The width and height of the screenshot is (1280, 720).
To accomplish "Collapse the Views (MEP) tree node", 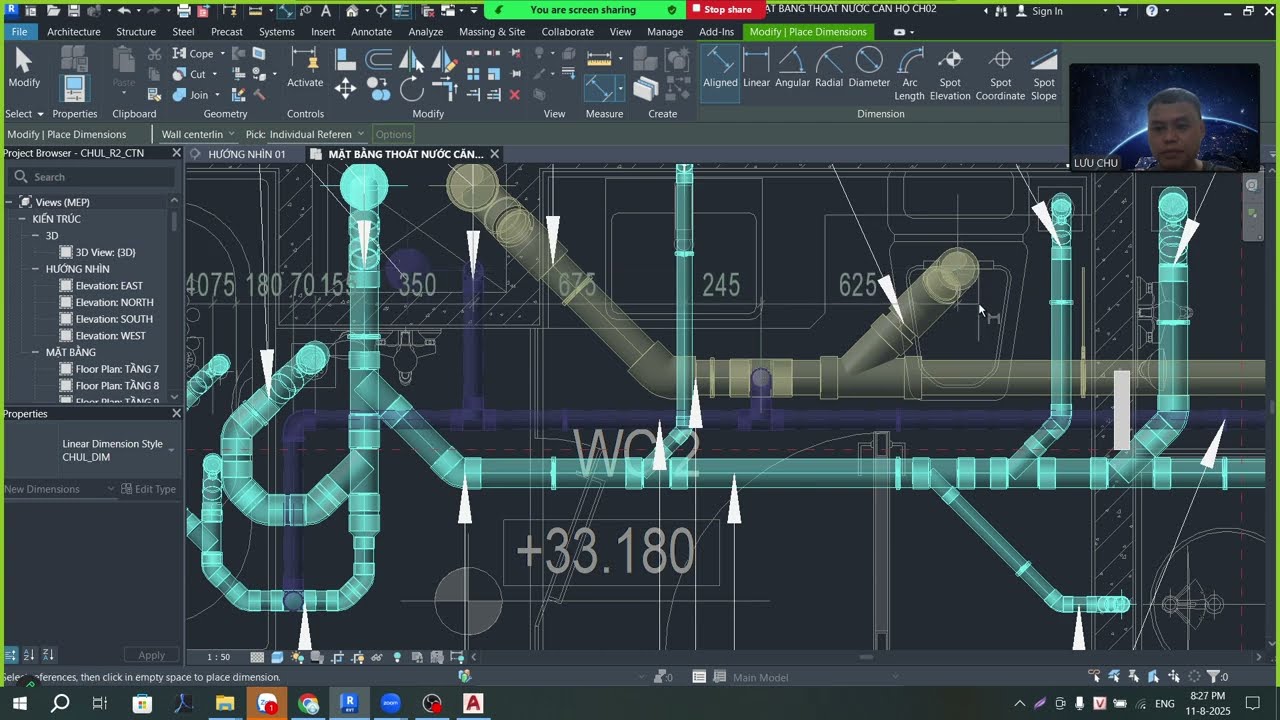I will (x=9, y=202).
